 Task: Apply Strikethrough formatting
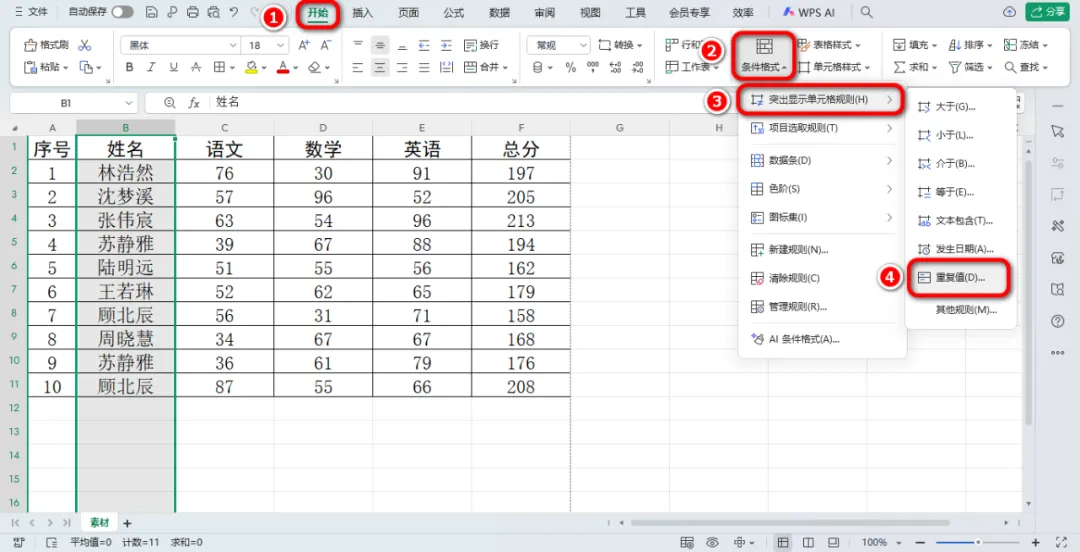[196, 68]
